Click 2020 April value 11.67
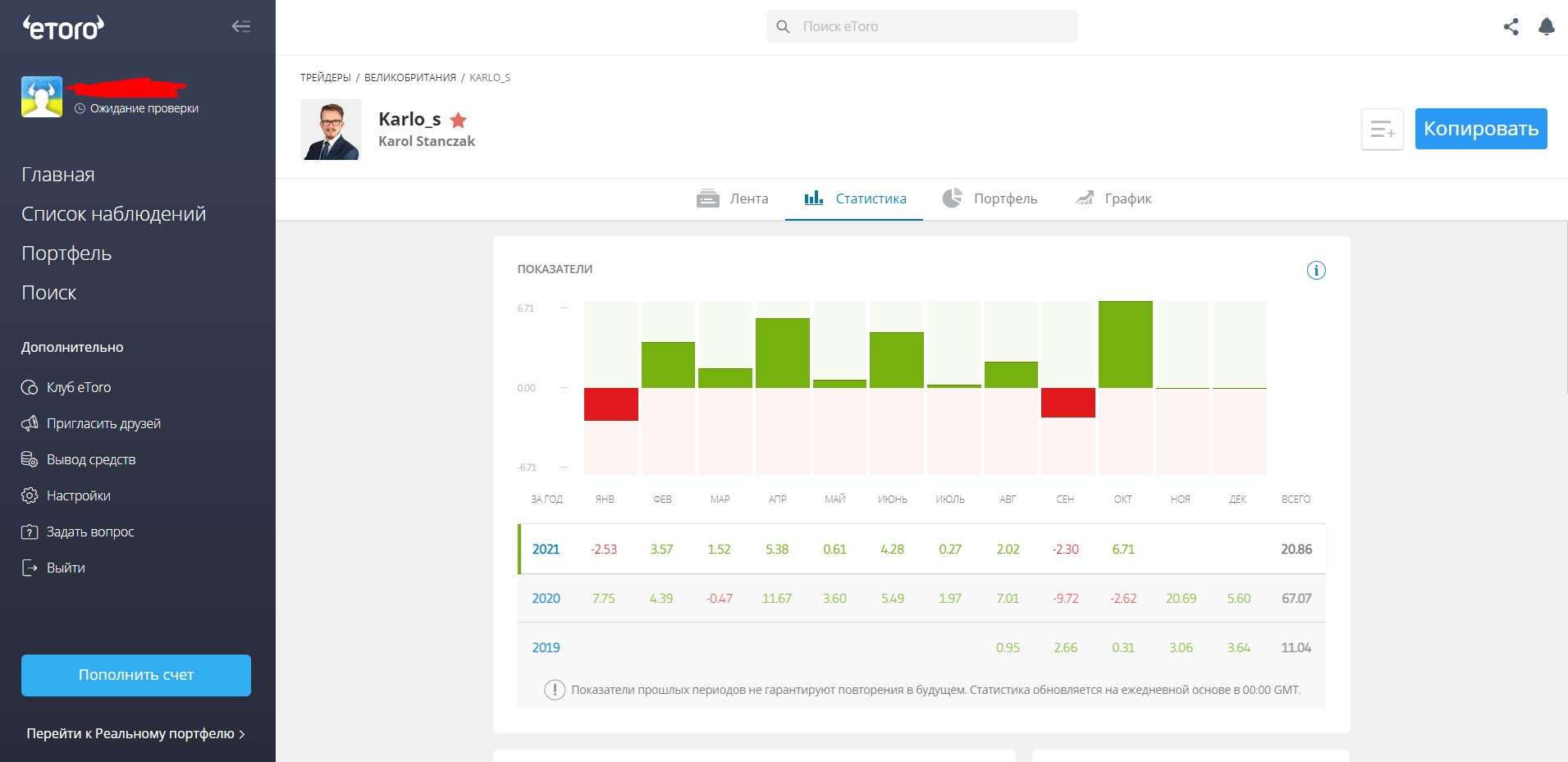Viewport: 1568px width, 762px height. [x=777, y=598]
